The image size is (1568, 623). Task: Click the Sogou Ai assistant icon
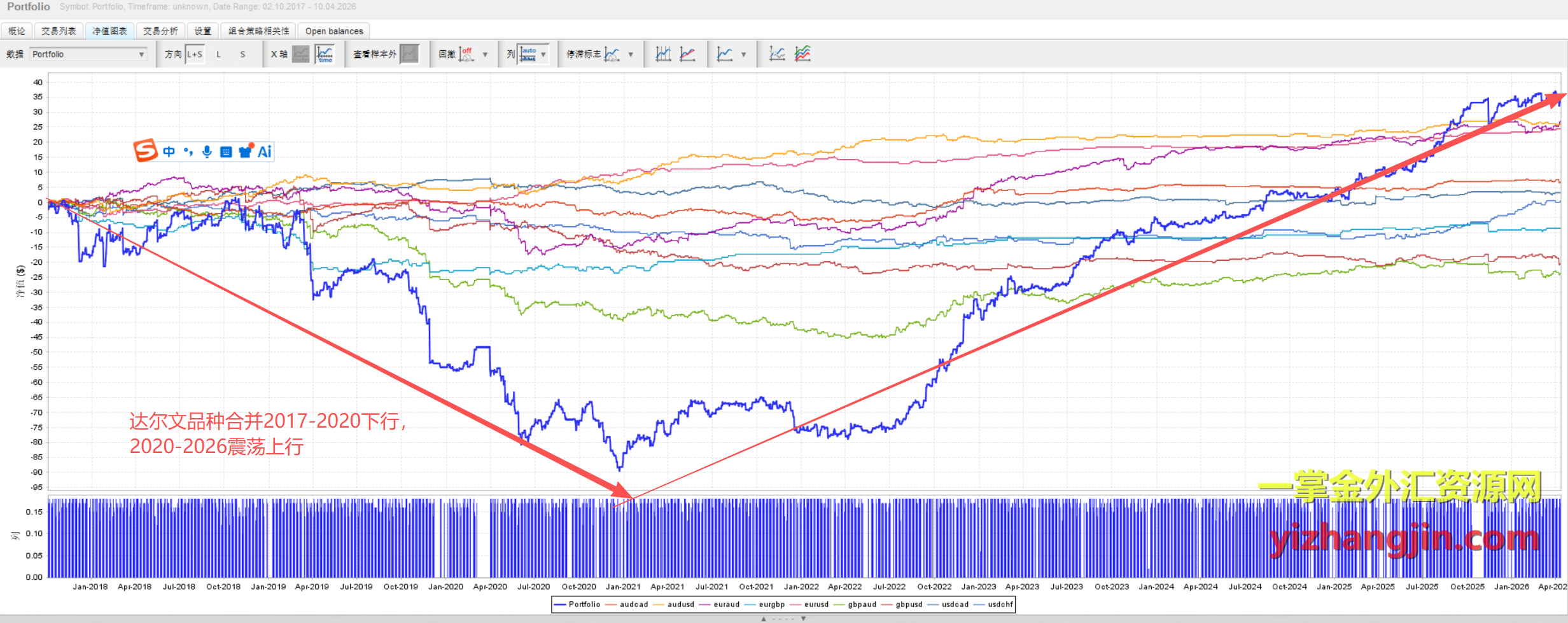(x=264, y=151)
